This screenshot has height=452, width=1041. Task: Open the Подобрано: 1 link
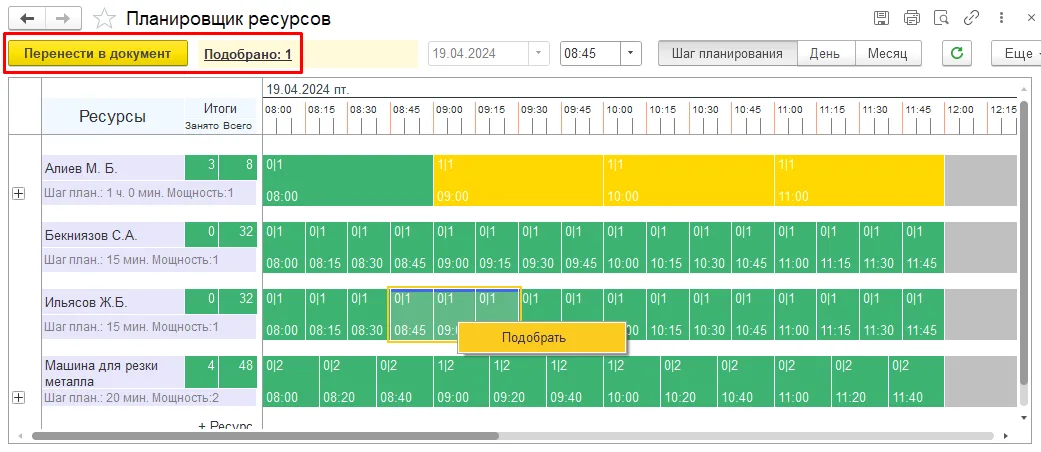click(x=248, y=54)
